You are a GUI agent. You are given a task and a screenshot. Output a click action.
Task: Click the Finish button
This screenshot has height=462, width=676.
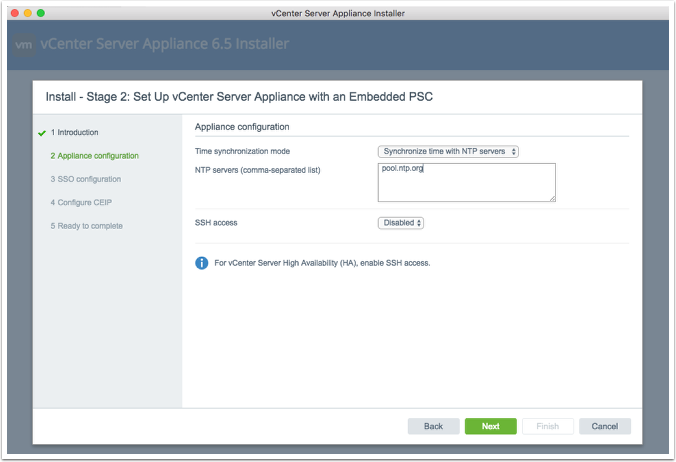(547, 426)
